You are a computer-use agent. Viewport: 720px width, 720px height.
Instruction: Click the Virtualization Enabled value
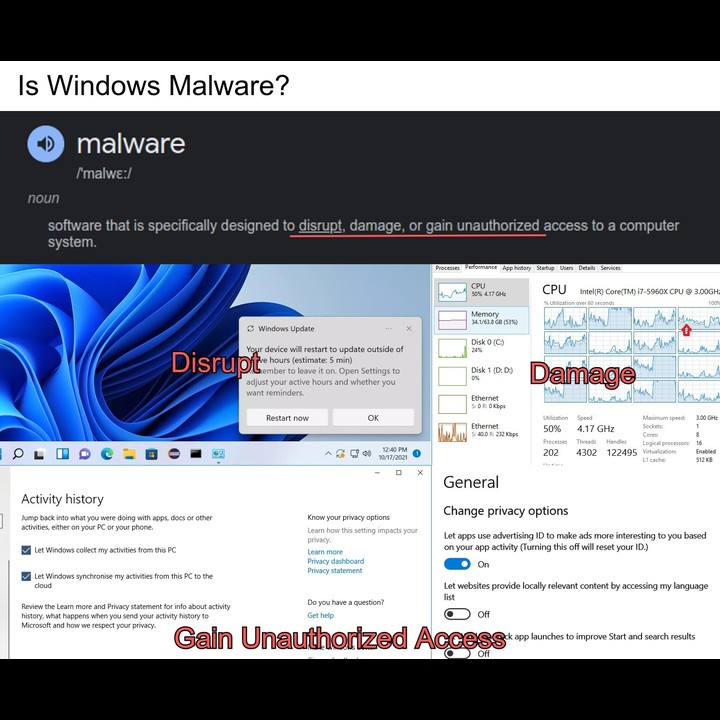[706, 451]
